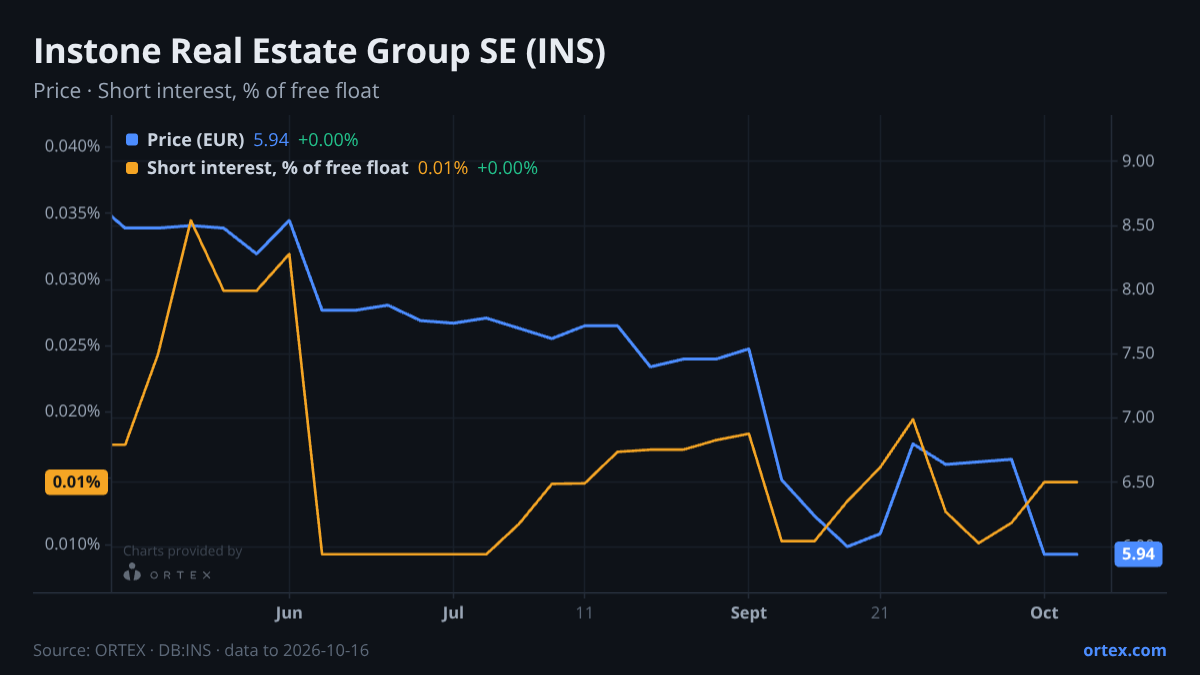Click the 0.040% left axis label

point(73,146)
